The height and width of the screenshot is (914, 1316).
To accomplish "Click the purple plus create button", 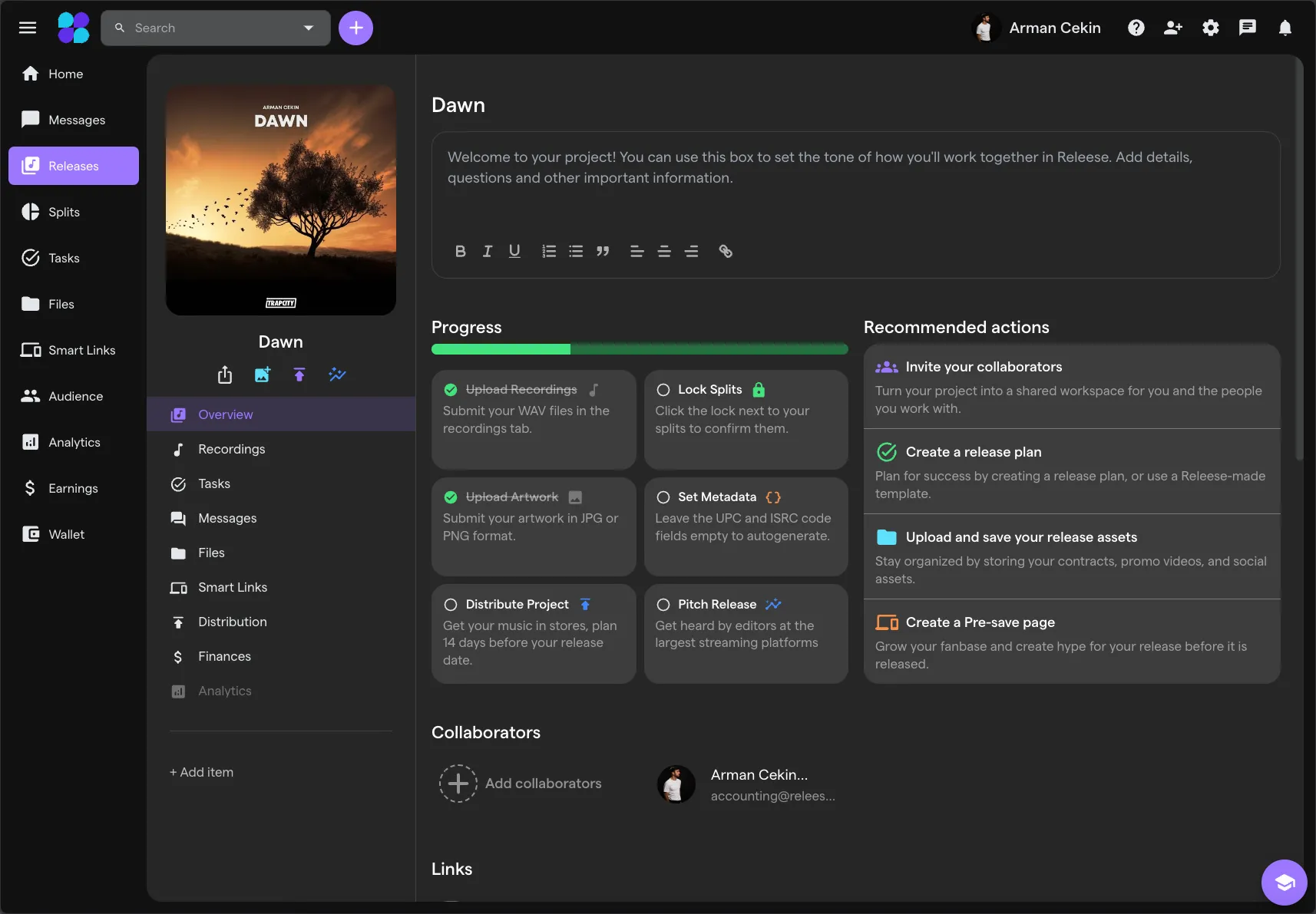I will click(355, 28).
